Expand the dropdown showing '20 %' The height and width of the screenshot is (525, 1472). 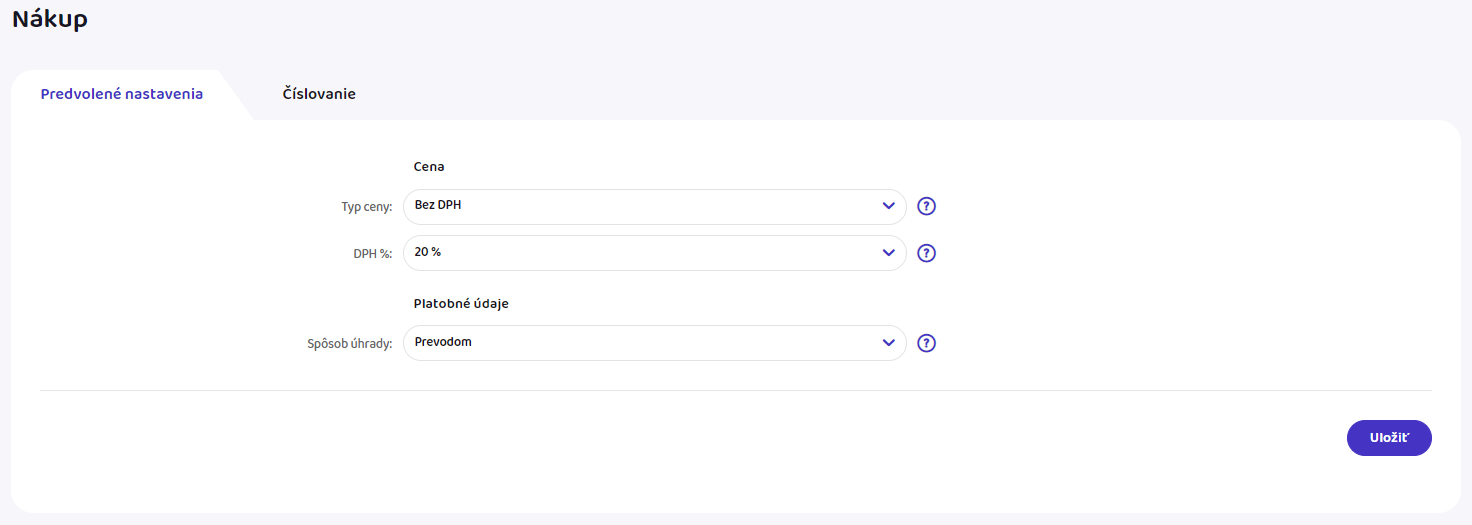tap(640, 253)
